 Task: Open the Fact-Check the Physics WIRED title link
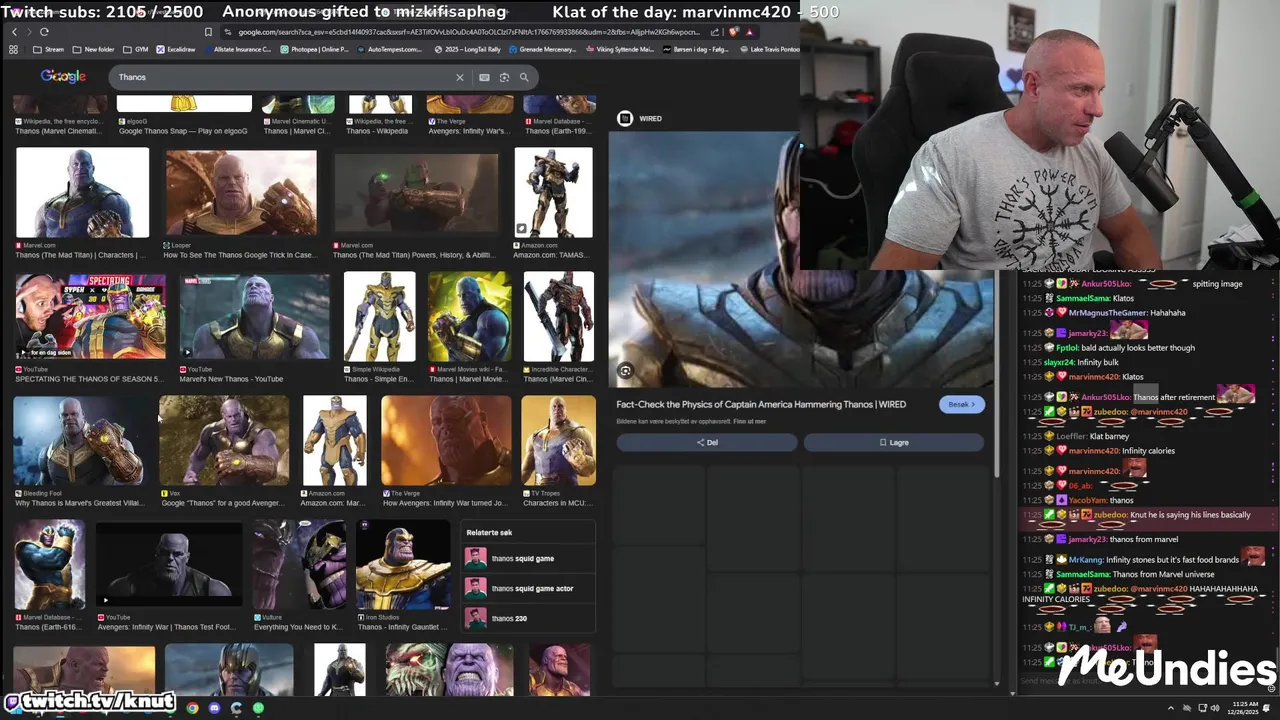(761, 404)
